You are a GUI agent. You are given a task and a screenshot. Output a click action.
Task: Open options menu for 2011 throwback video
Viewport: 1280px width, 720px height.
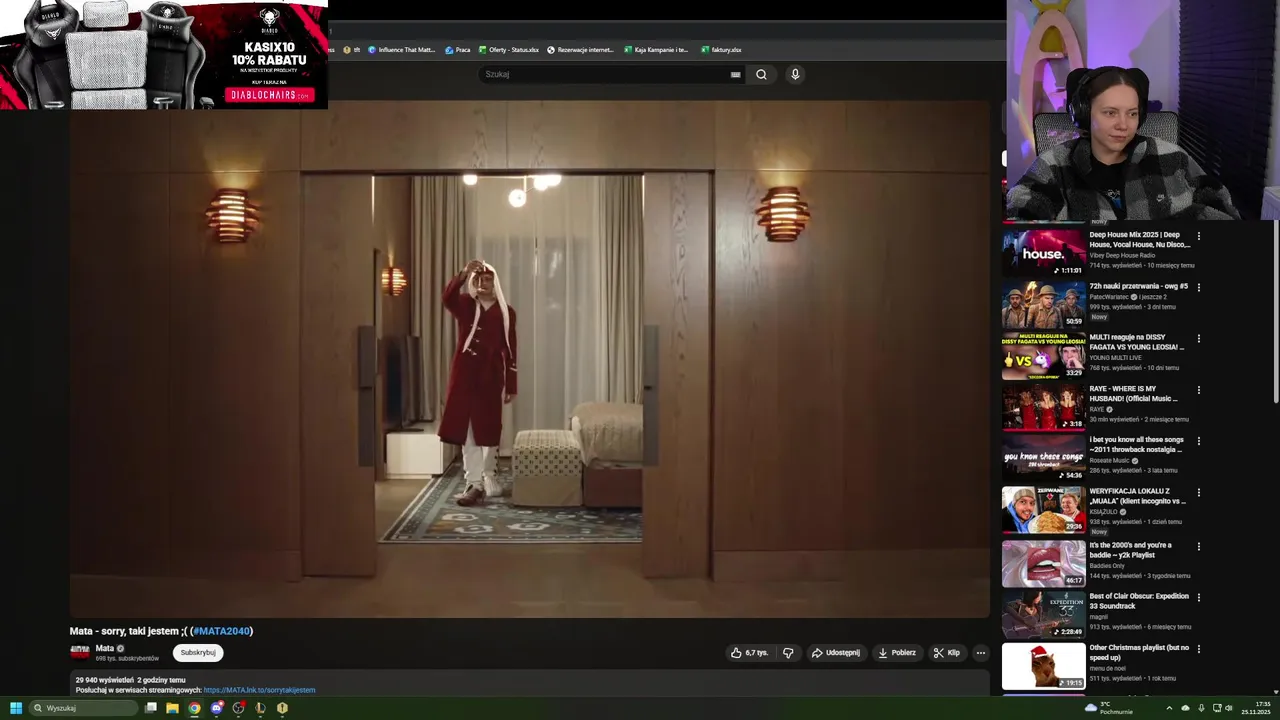[x=1199, y=441]
